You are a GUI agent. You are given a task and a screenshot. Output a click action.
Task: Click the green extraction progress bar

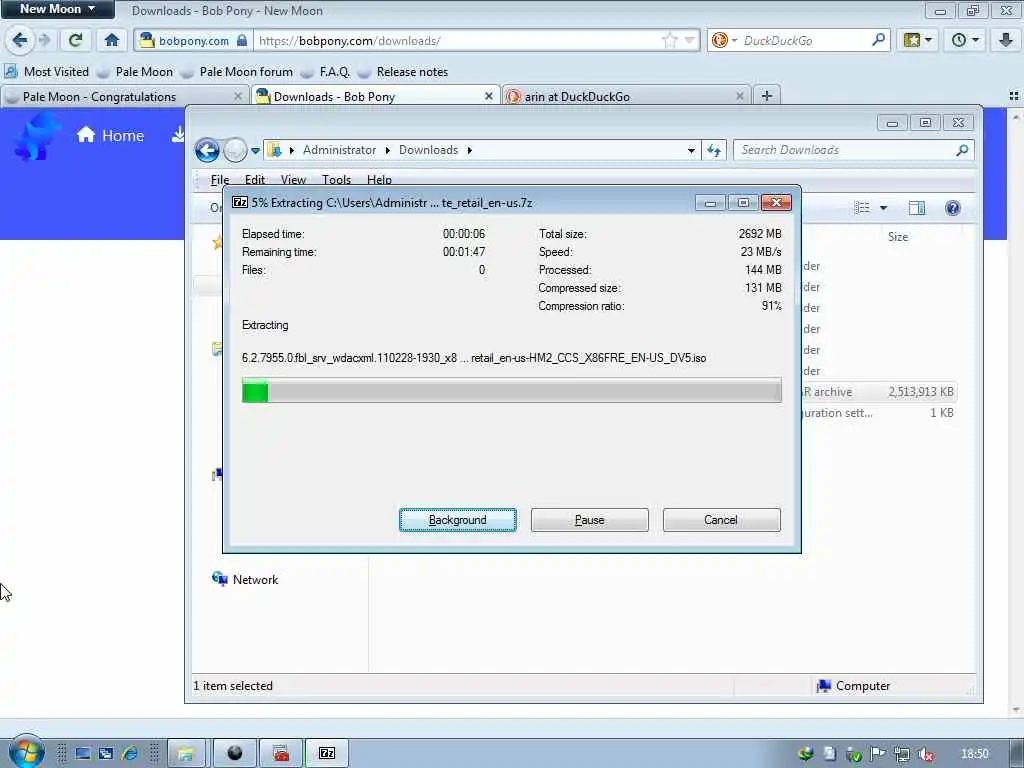click(511, 391)
